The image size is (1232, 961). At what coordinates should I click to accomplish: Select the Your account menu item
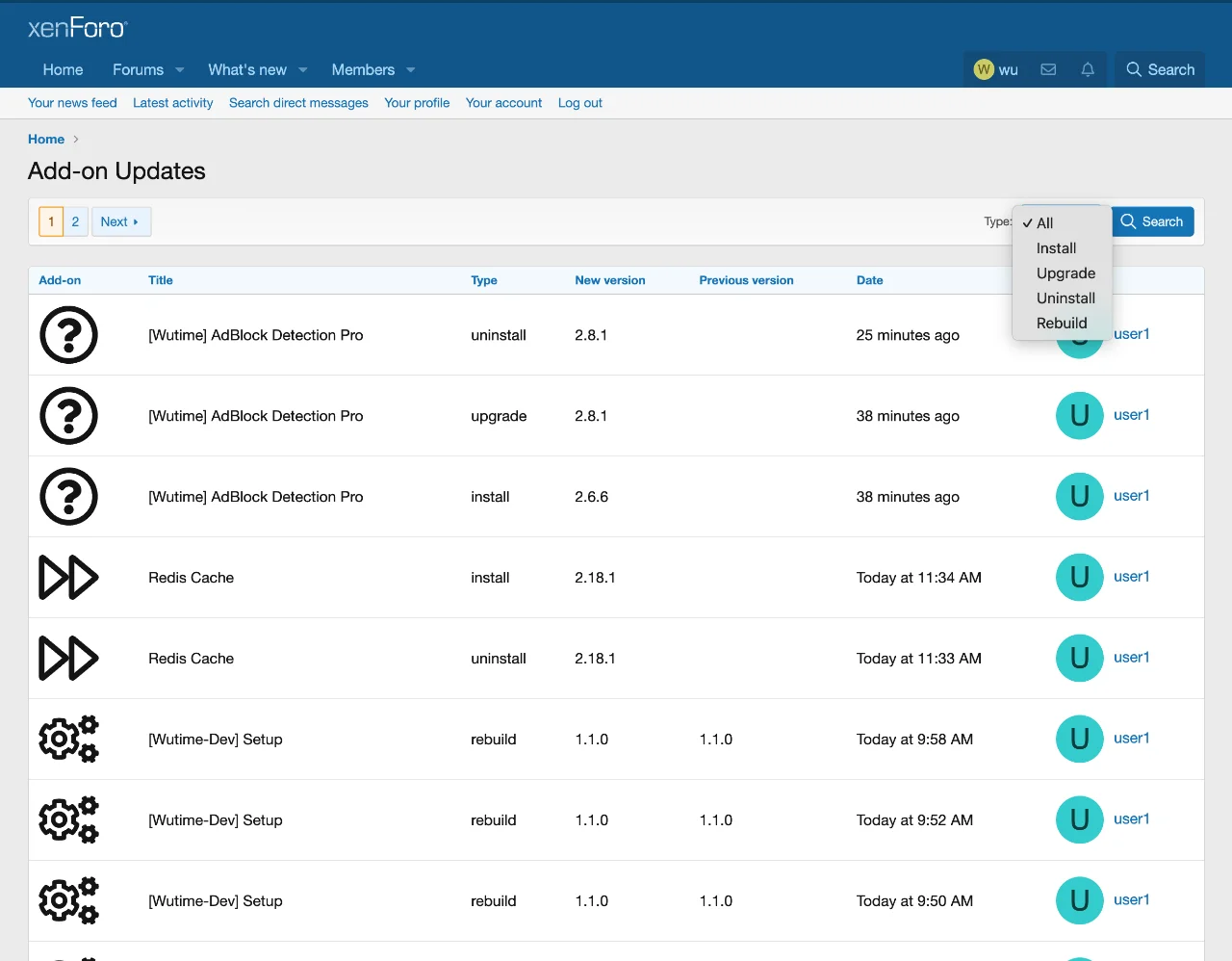[503, 103]
